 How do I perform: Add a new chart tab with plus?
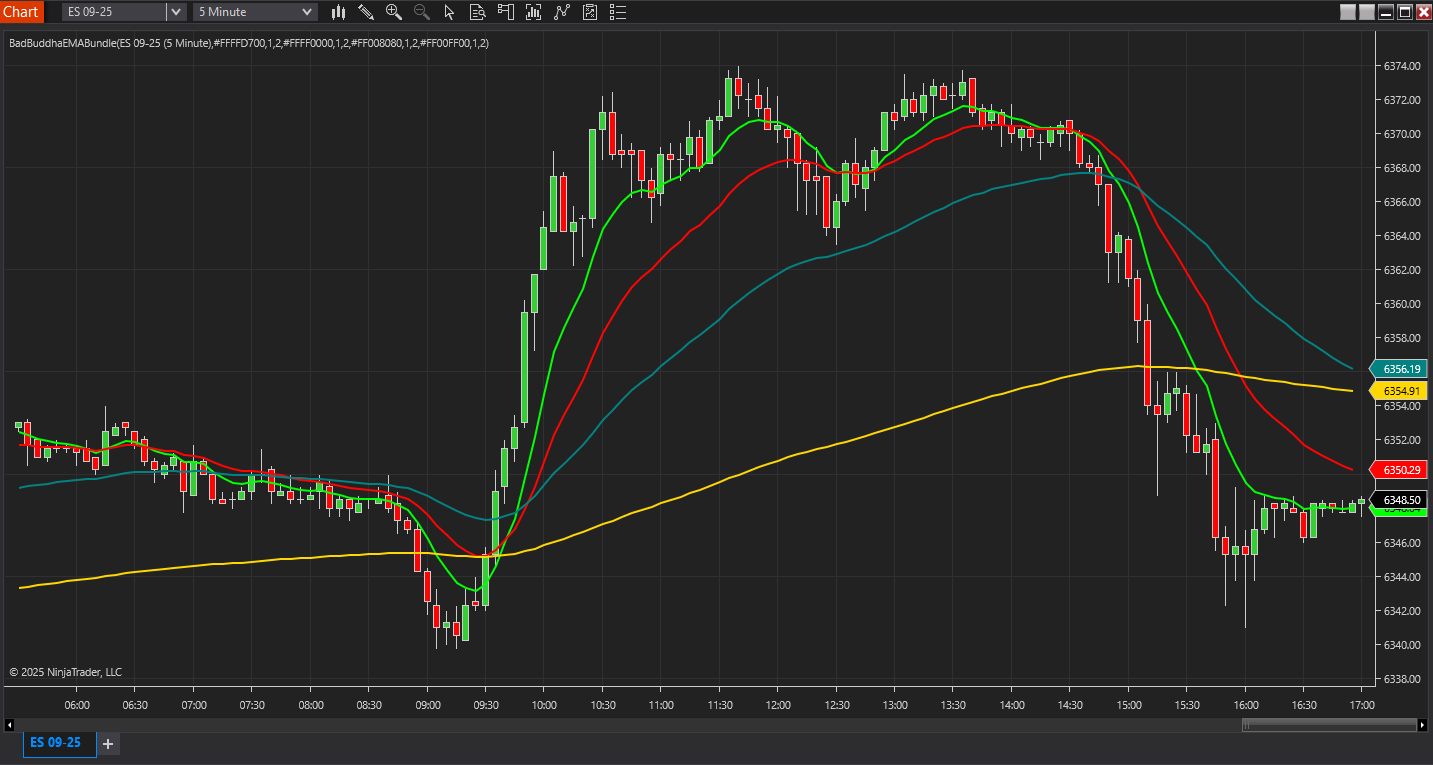pos(108,744)
